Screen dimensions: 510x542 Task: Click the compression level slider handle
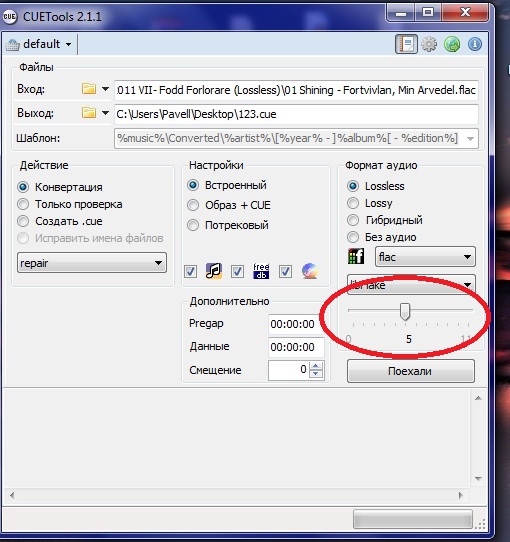point(405,311)
